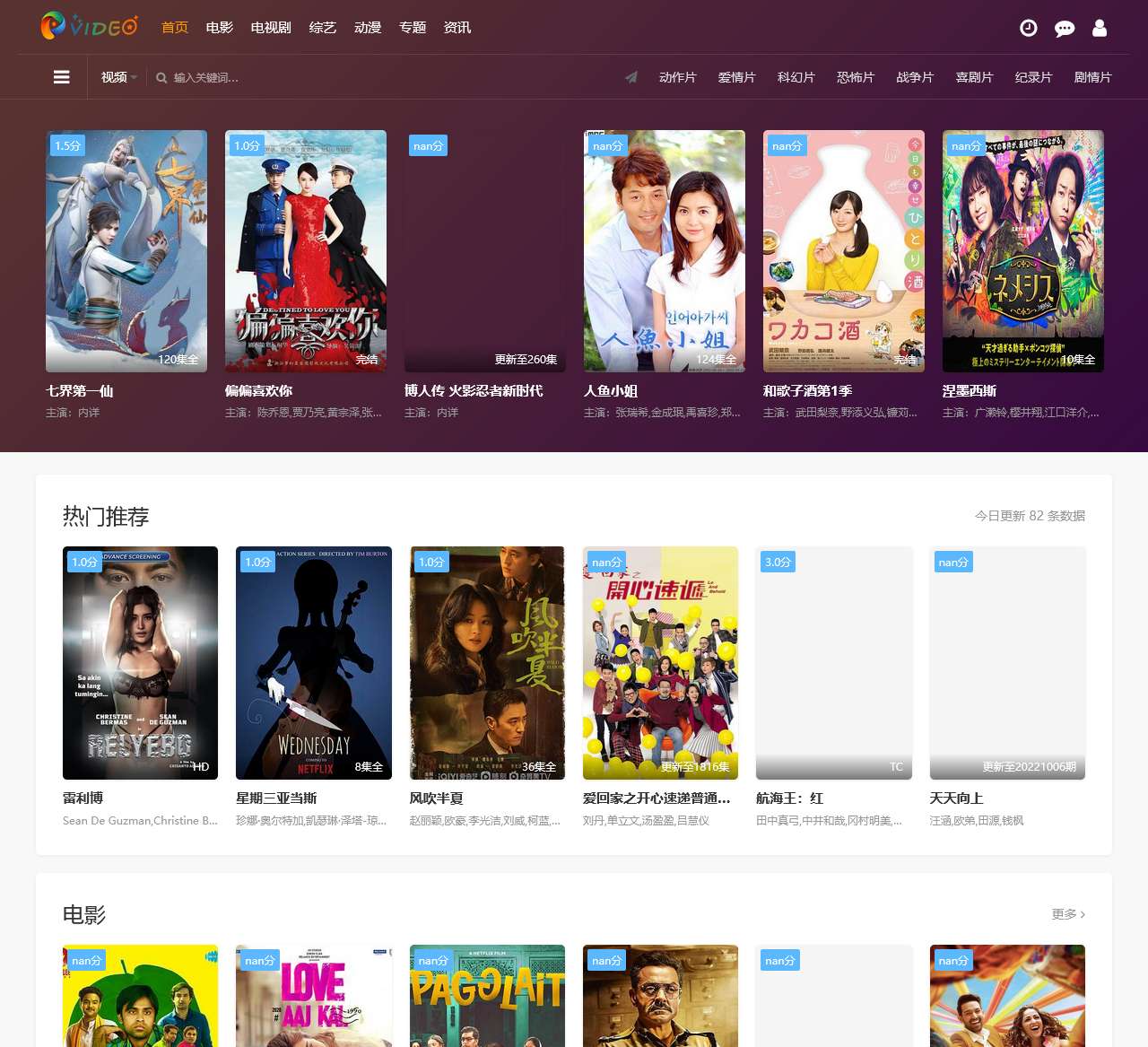Open the 雷利博 movie poster

(140, 663)
